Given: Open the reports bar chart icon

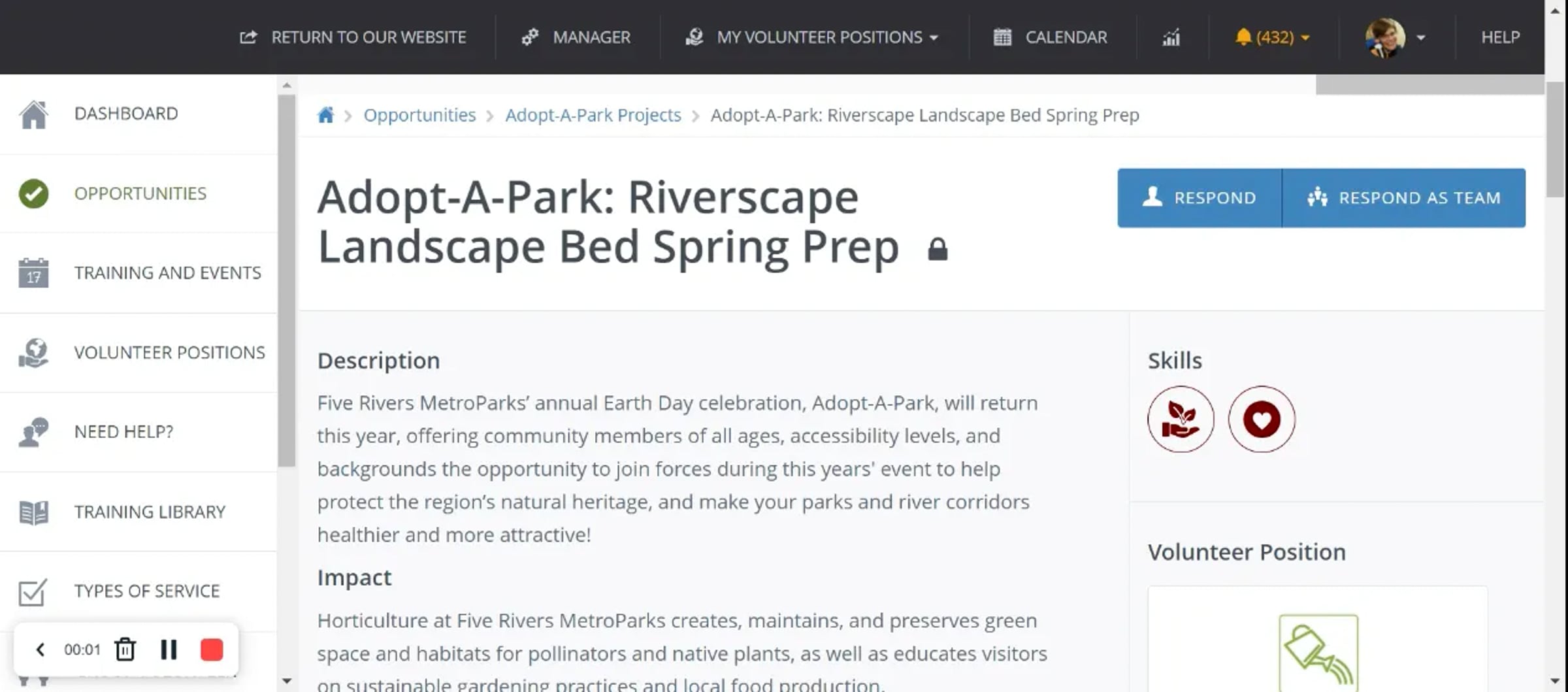Looking at the screenshot, I should (x=1171, y=37).
